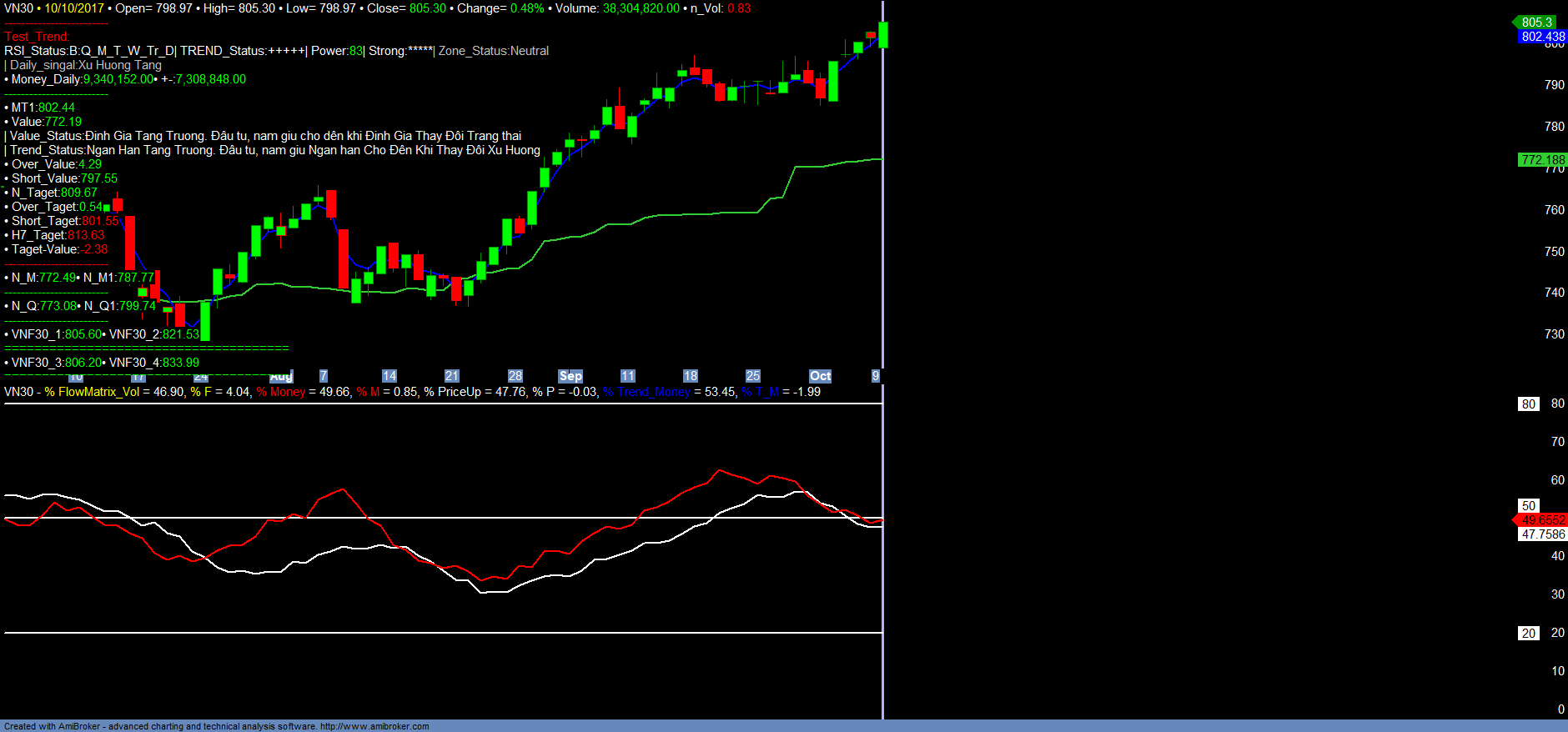Select the white 47.7586 indicator marker

(x=1542, y=534)
